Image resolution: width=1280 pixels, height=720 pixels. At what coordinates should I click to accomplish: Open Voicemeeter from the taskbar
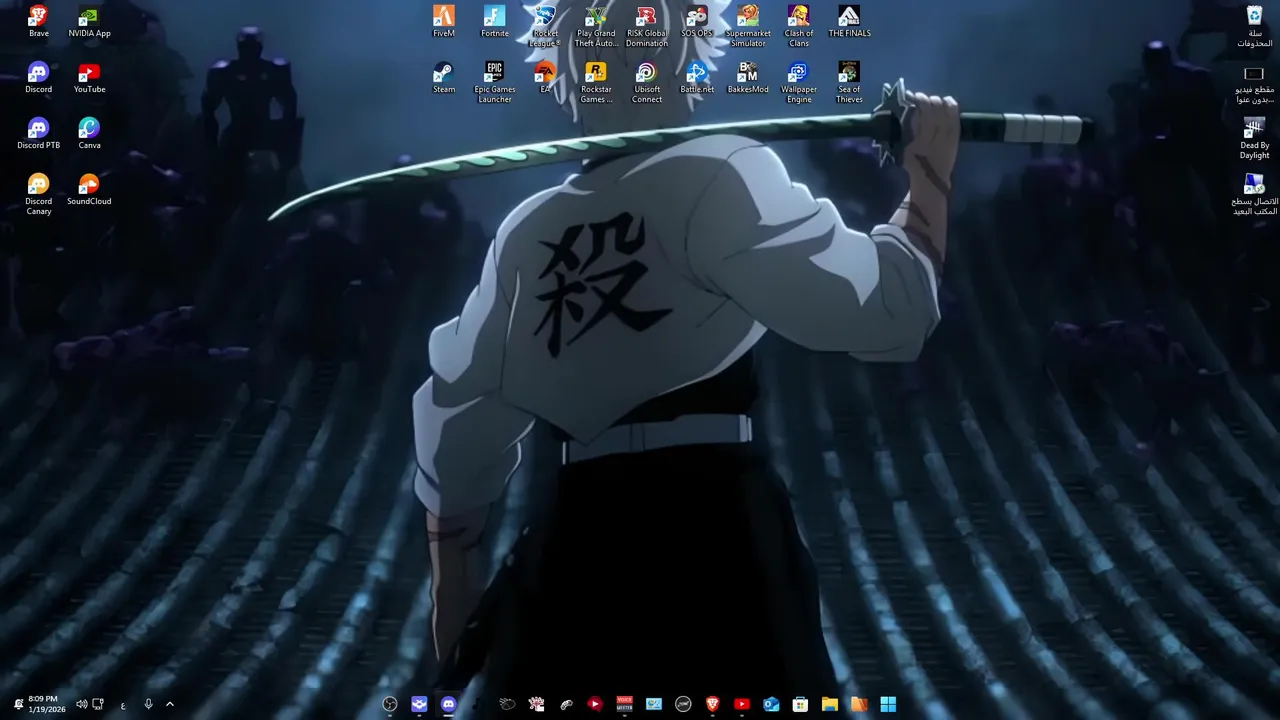(x=624, y=705)
